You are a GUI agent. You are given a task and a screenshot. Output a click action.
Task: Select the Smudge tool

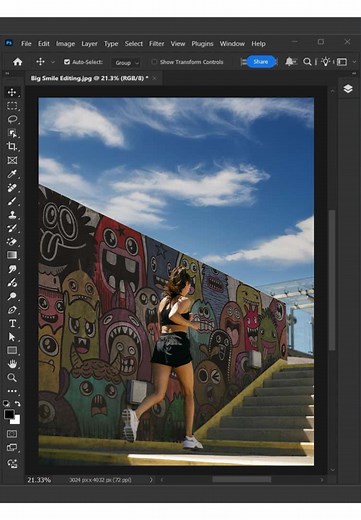[x=12, y=269]
